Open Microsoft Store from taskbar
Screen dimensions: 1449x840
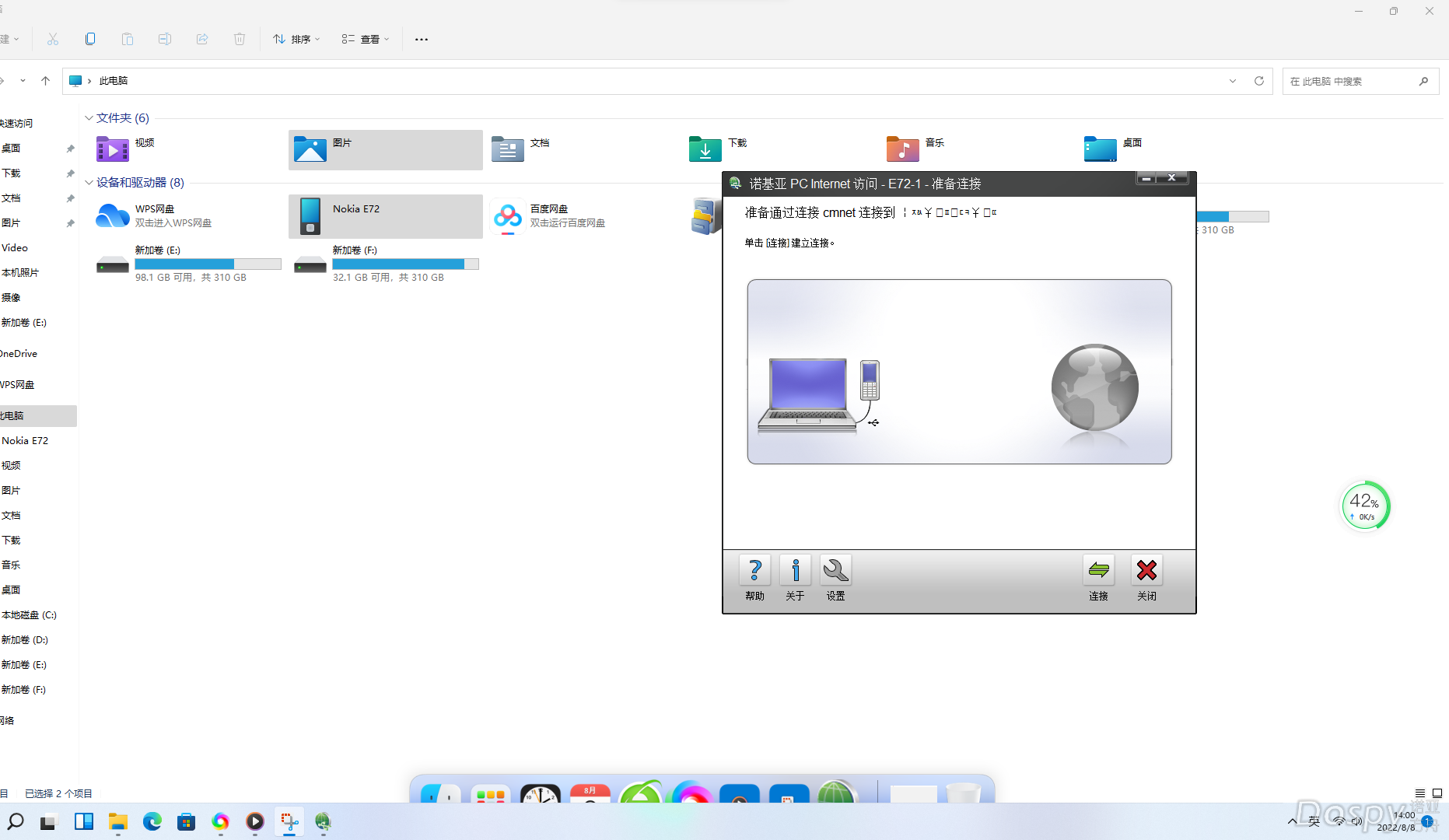pos(187,821)
